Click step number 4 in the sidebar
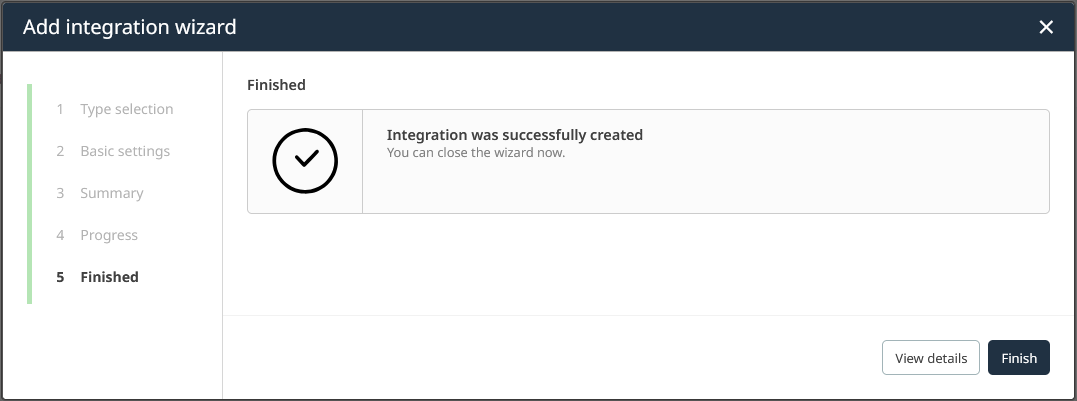The height and width of the screenshot is (401, 1077). tap(60, 235)
